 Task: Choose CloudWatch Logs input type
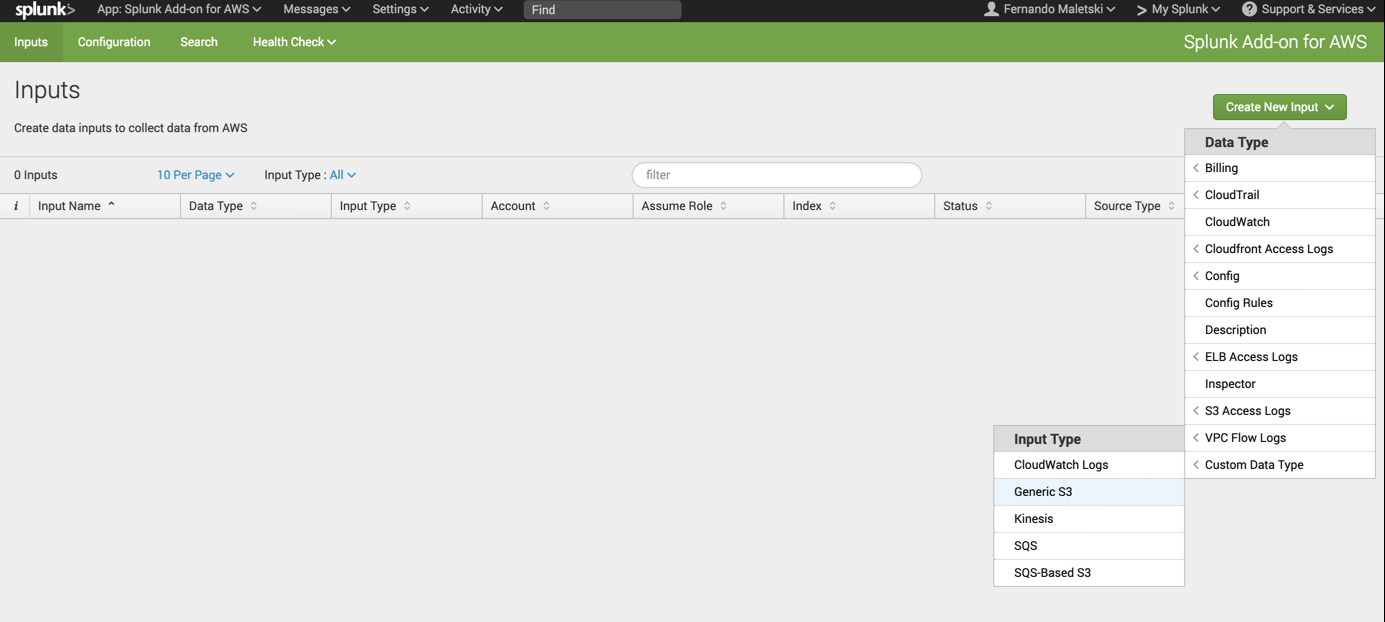pyautogui.click(x=1089, y=465)
